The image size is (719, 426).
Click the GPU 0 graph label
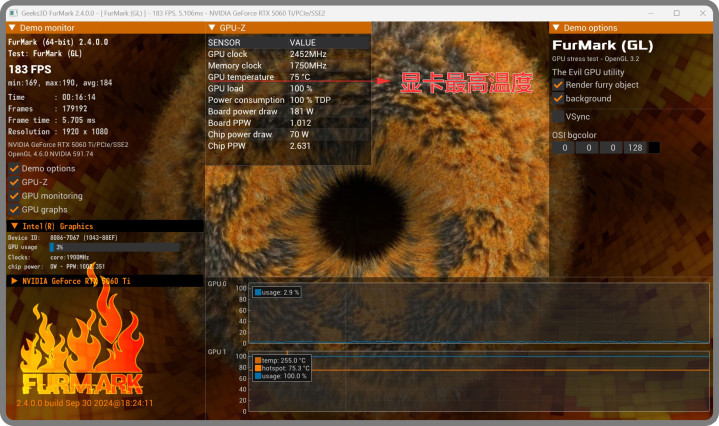click(217, 283)
